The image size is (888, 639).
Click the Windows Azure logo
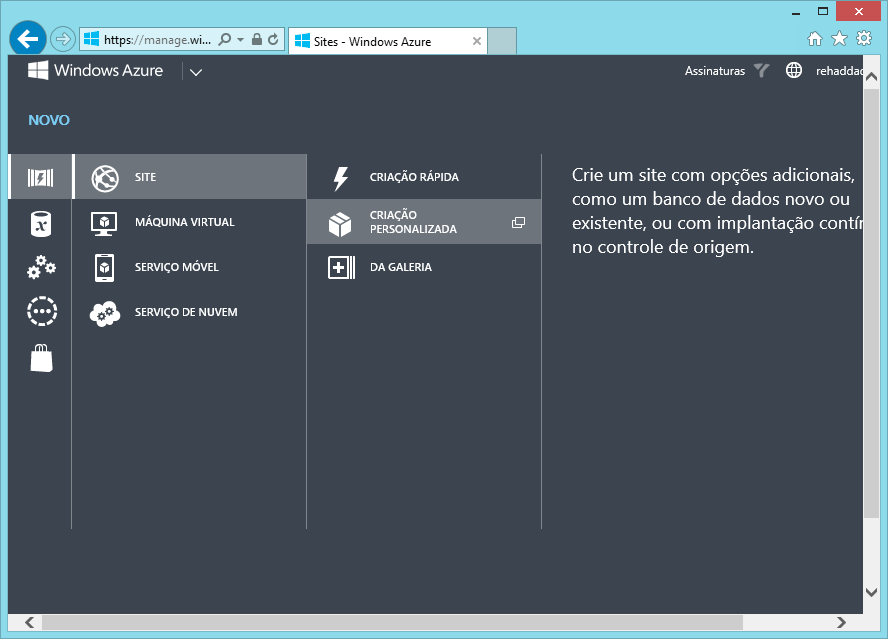tap(38, 70)
